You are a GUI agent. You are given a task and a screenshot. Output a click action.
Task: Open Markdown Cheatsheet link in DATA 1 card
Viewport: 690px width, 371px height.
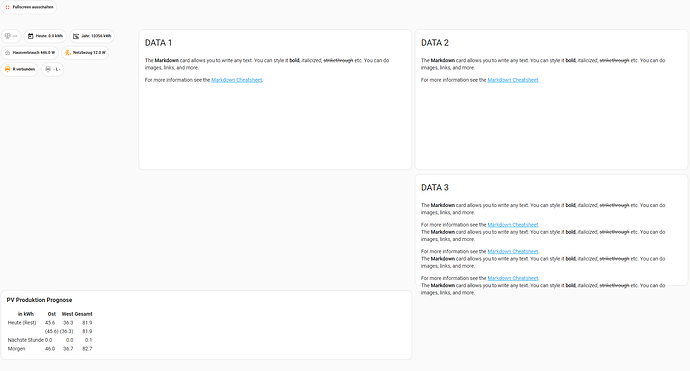click(237, 80)
